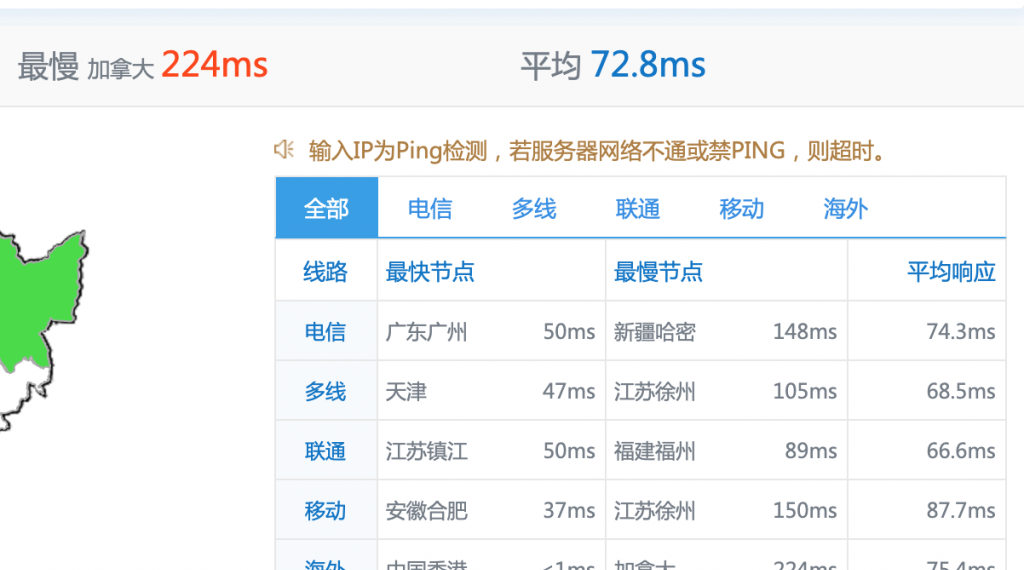This screenshot has width=1024, height=570.
Task: Click the 广东广州 fastest node cell
Action: 426,332
